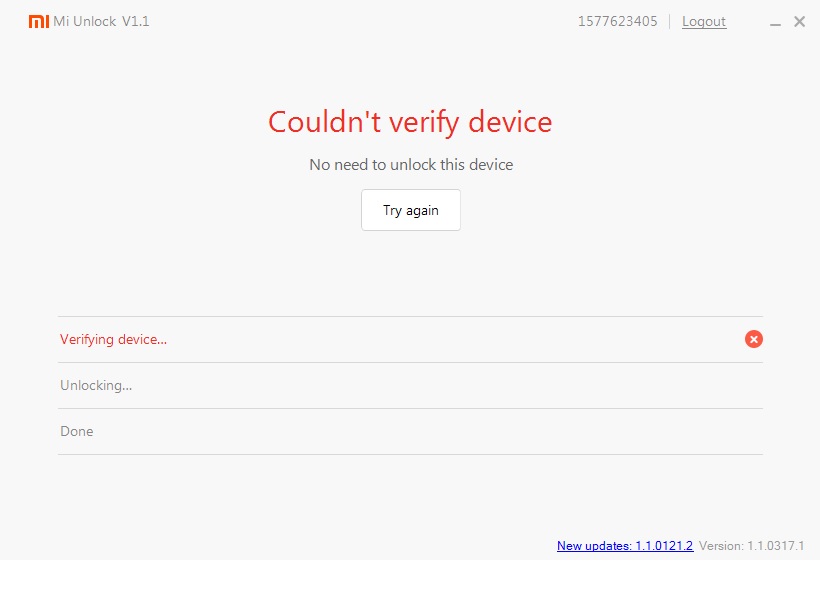Click the "No need to unlock this device" message
The width and height of the screenshot is (820, 614).
tap(411, 165)
